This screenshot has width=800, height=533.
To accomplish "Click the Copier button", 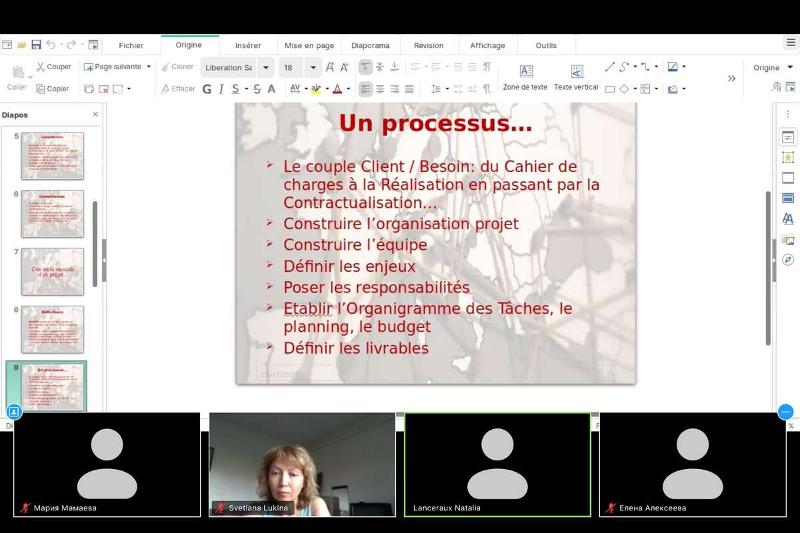I will coord(52,89).
